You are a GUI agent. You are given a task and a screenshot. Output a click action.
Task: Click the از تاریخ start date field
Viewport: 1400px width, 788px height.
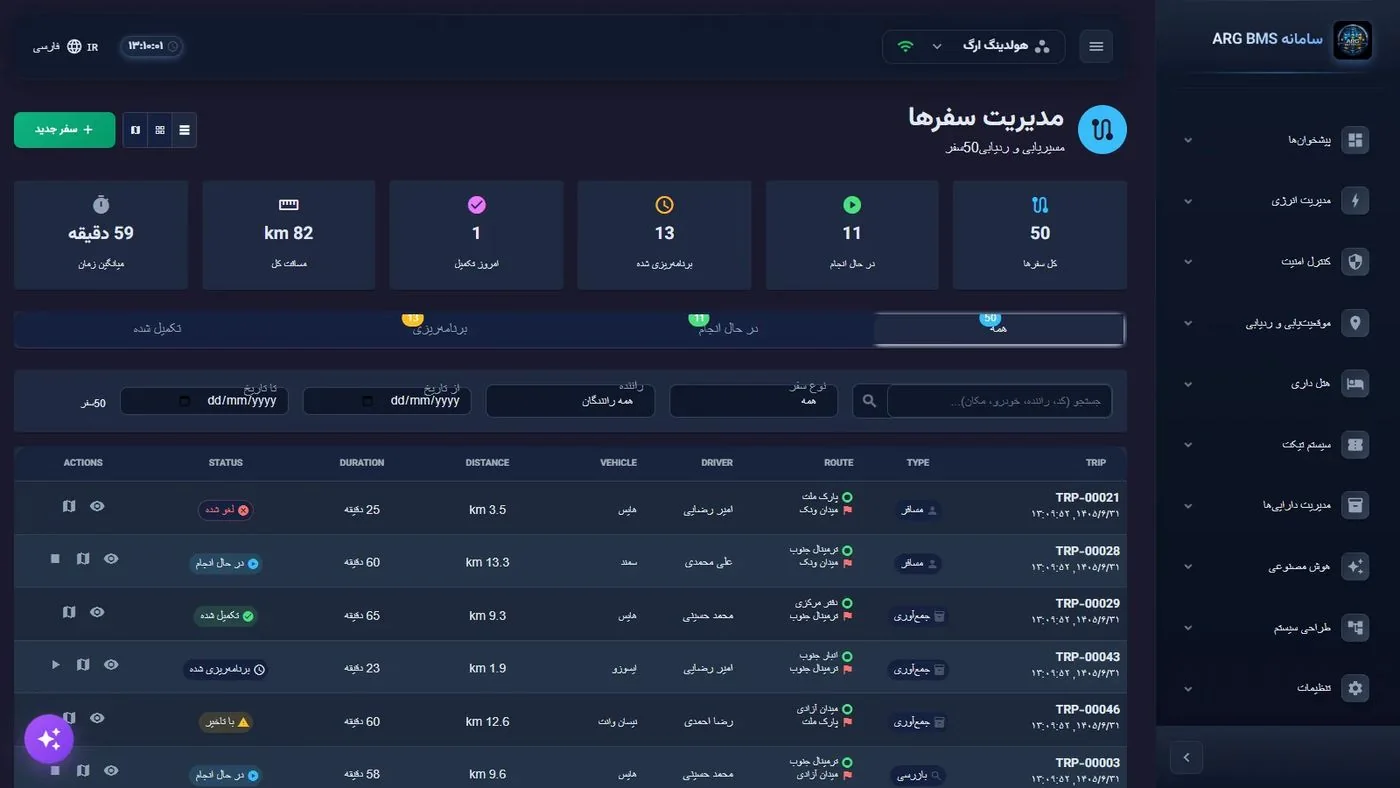click(x=387, y=401)
